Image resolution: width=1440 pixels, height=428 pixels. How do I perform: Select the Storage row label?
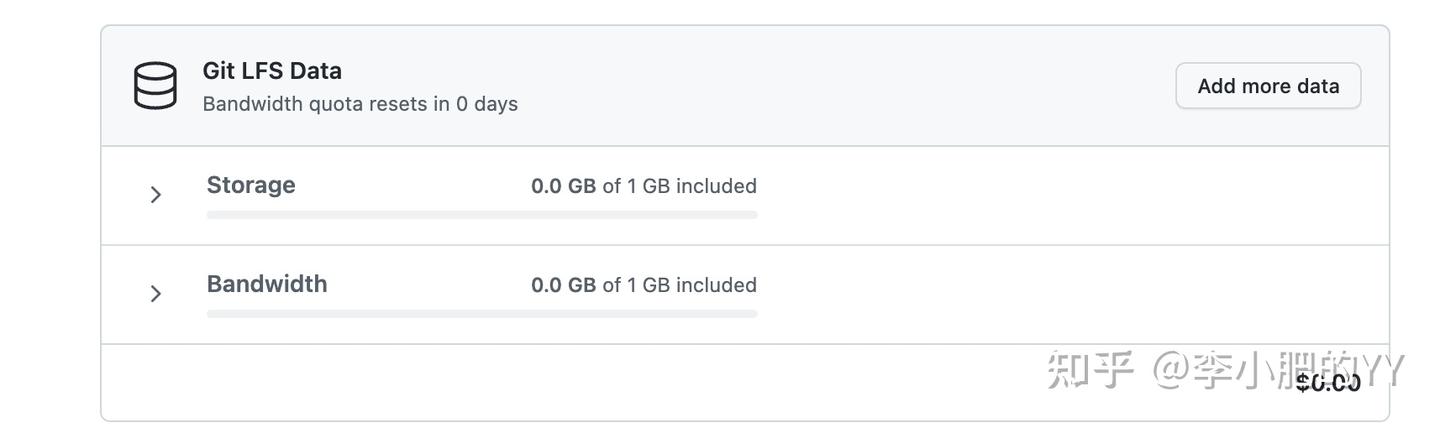pos(251,185)
